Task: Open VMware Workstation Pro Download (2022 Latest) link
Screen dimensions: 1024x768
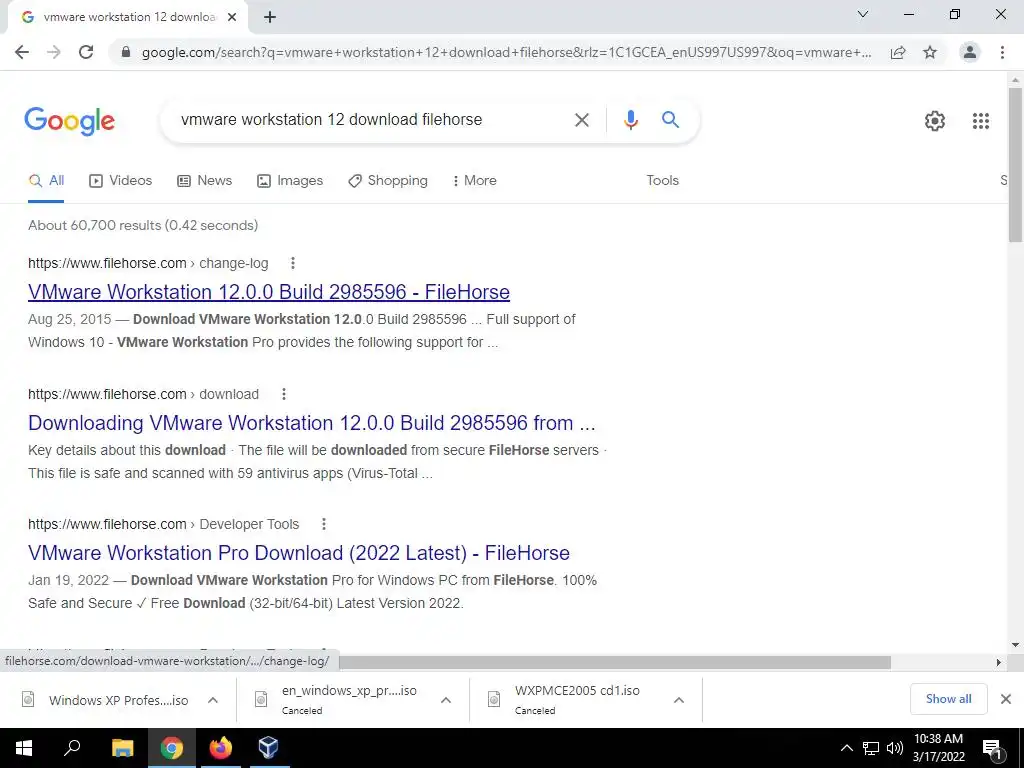Action: (298, 553)
